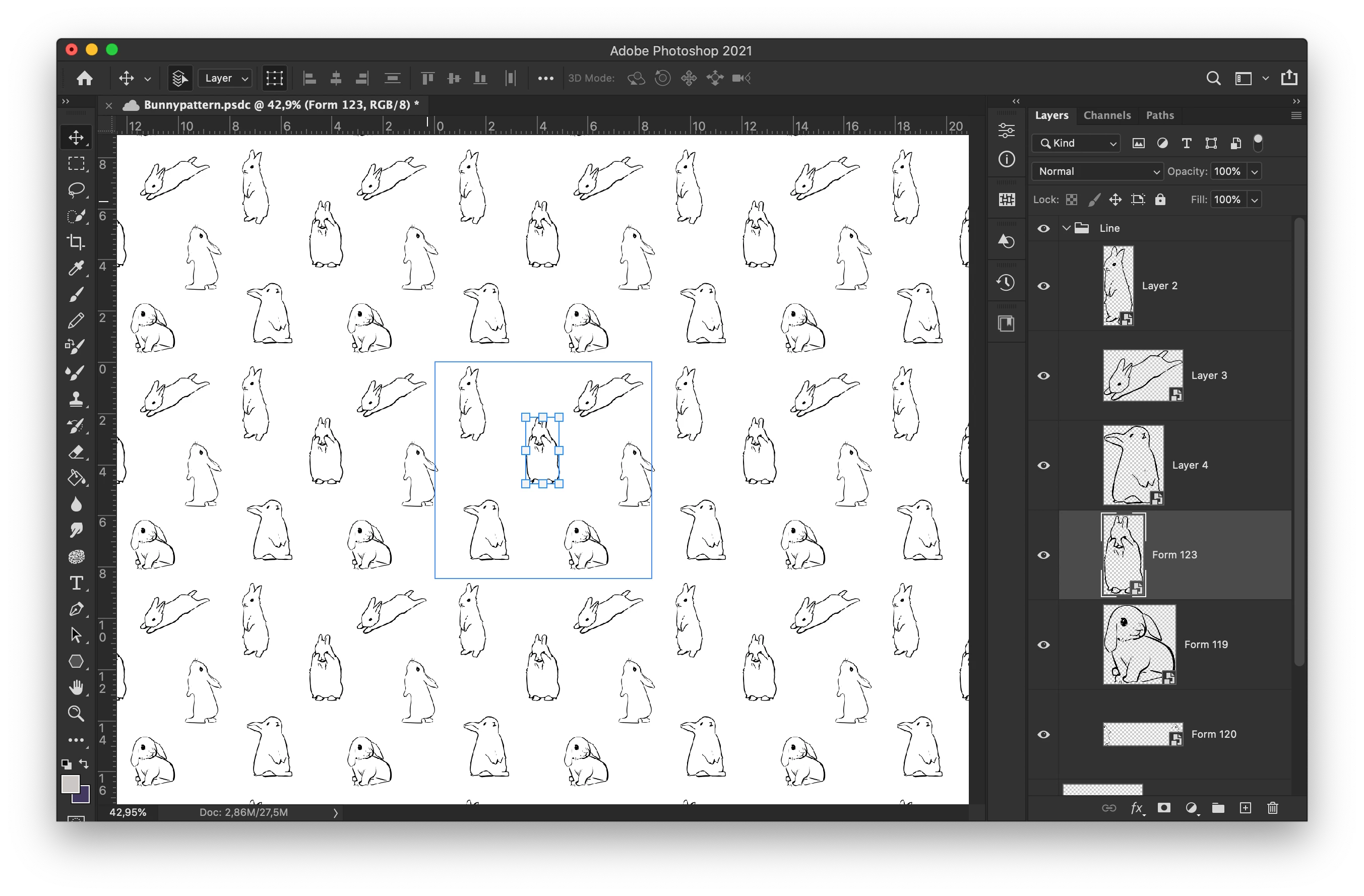Select the Layer 4 thumbnail
Viewport: 1364px width, 896px height.
[x=1133, y=465]
